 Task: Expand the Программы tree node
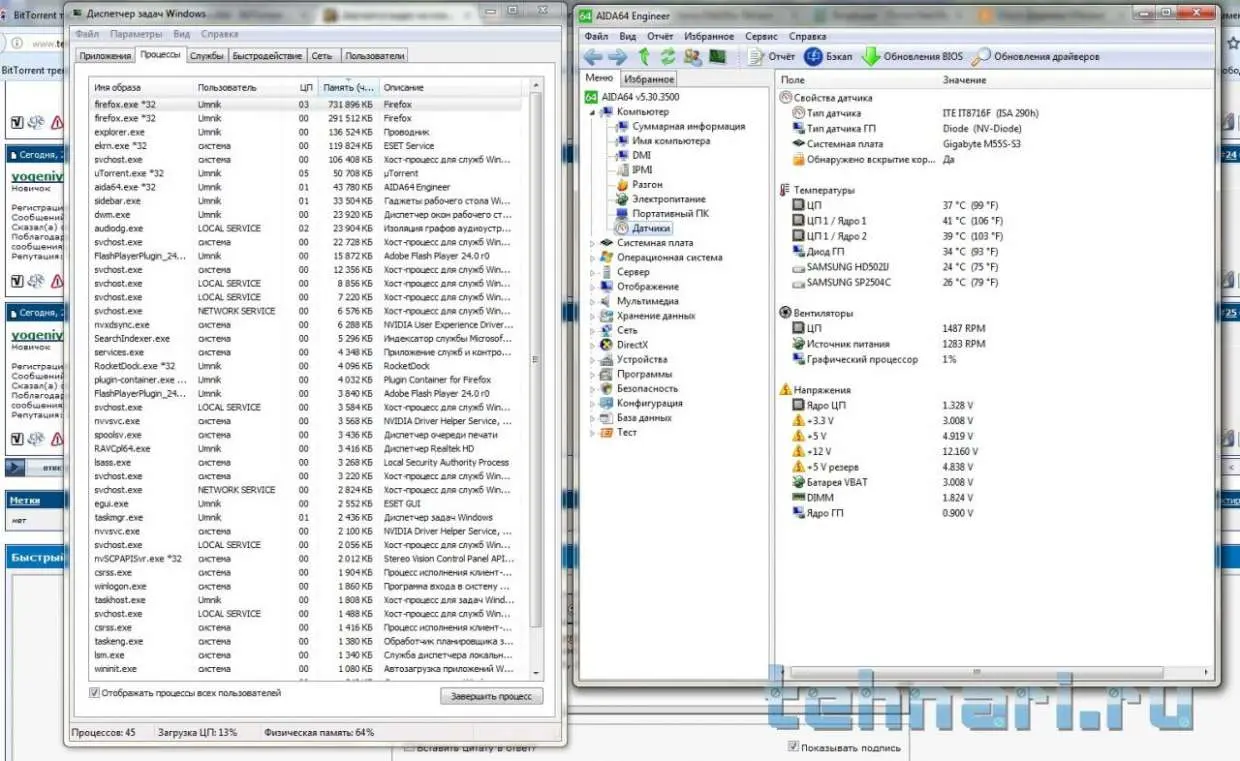592,374
